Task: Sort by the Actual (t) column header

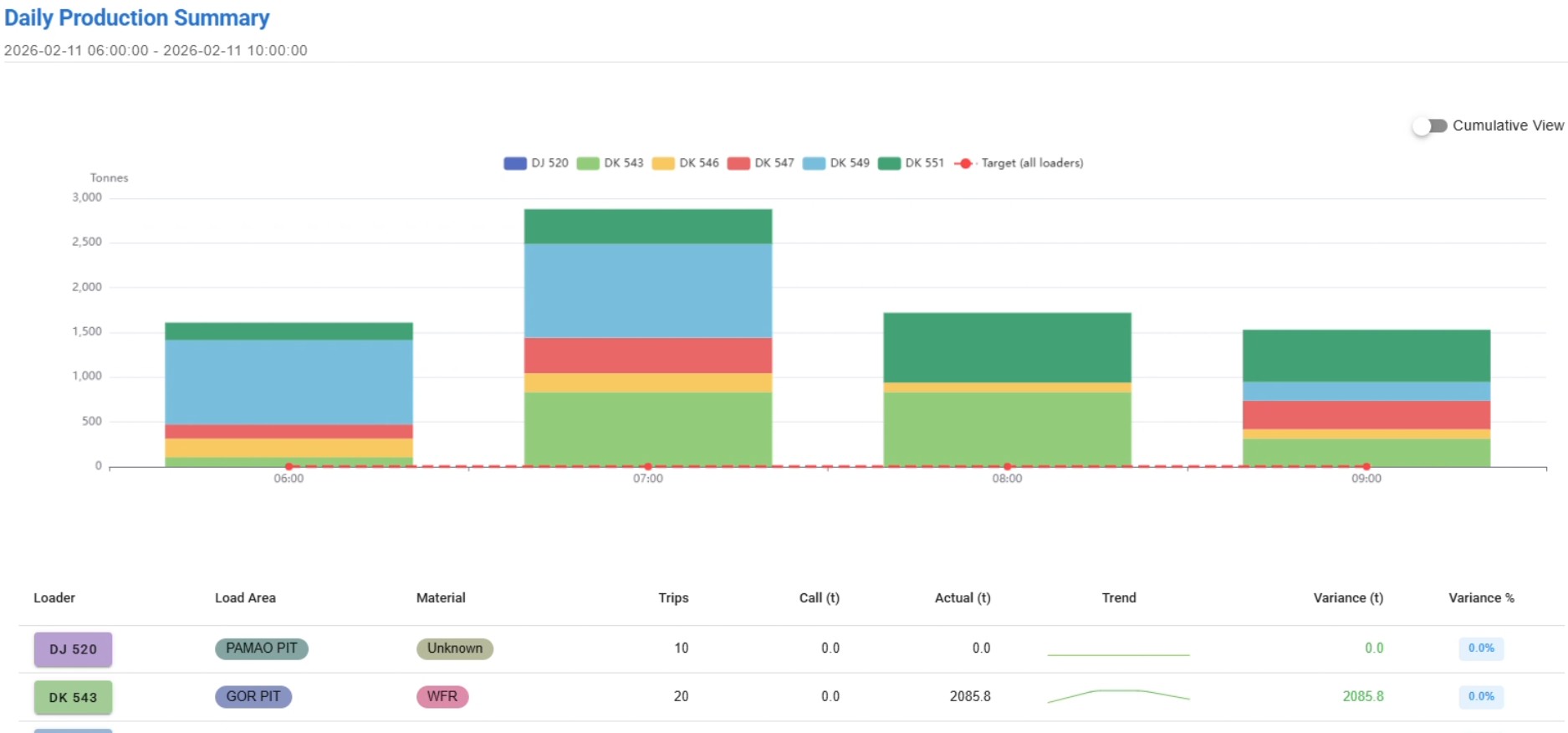Action: point(962,597)
